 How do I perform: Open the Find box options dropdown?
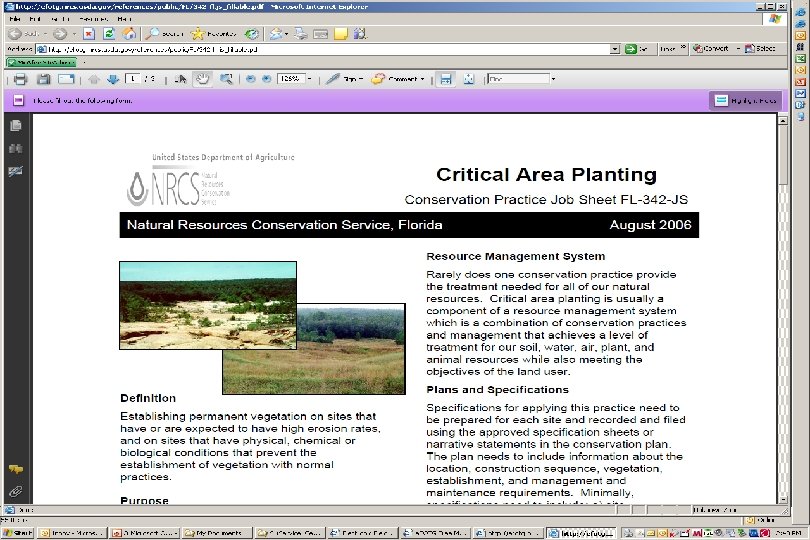click(553, 79)
